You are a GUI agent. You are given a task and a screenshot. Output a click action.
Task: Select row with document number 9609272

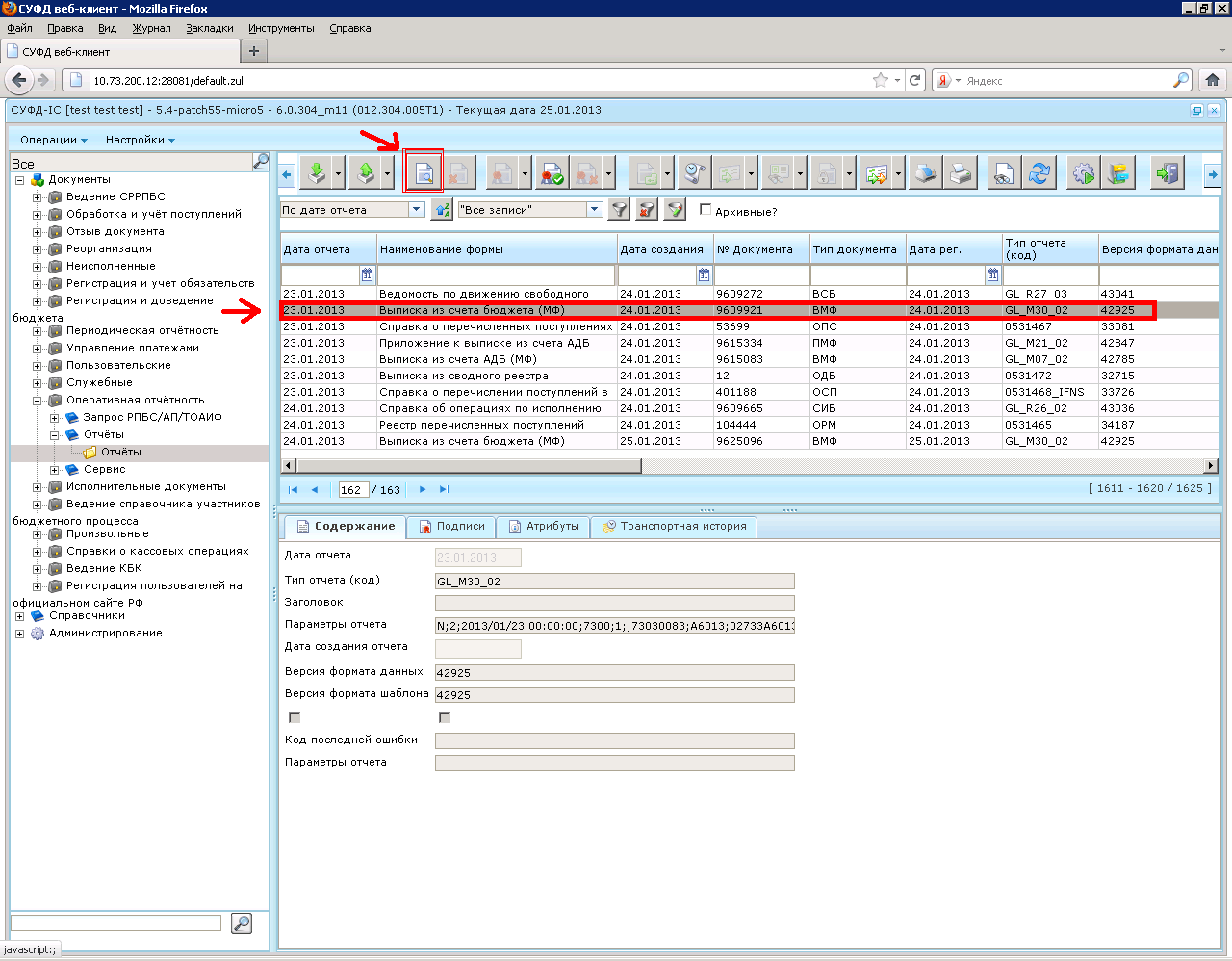point(749,294)
